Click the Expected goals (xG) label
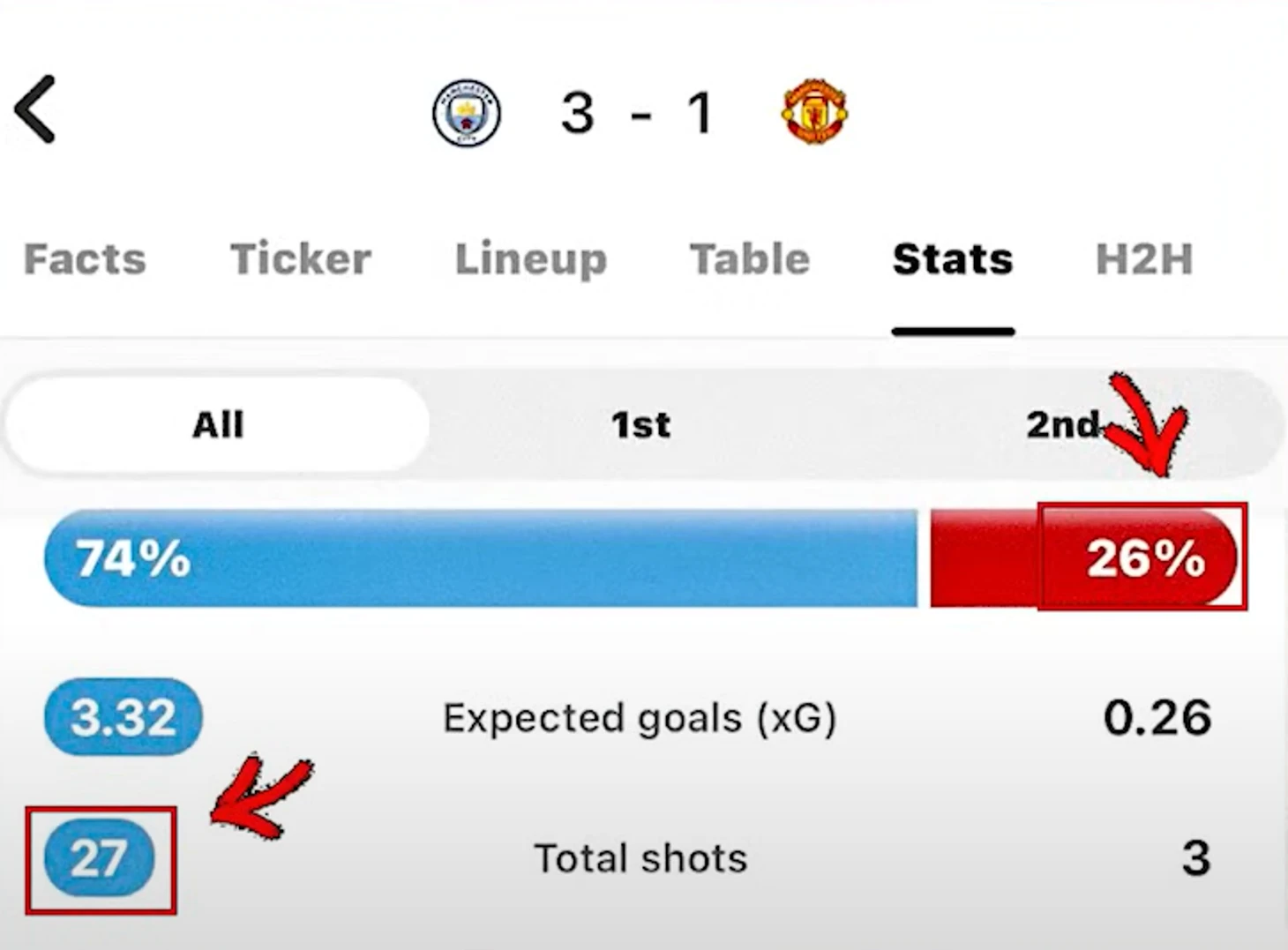Viewport: 1288px width, 950px height. [x=640, y=718]
